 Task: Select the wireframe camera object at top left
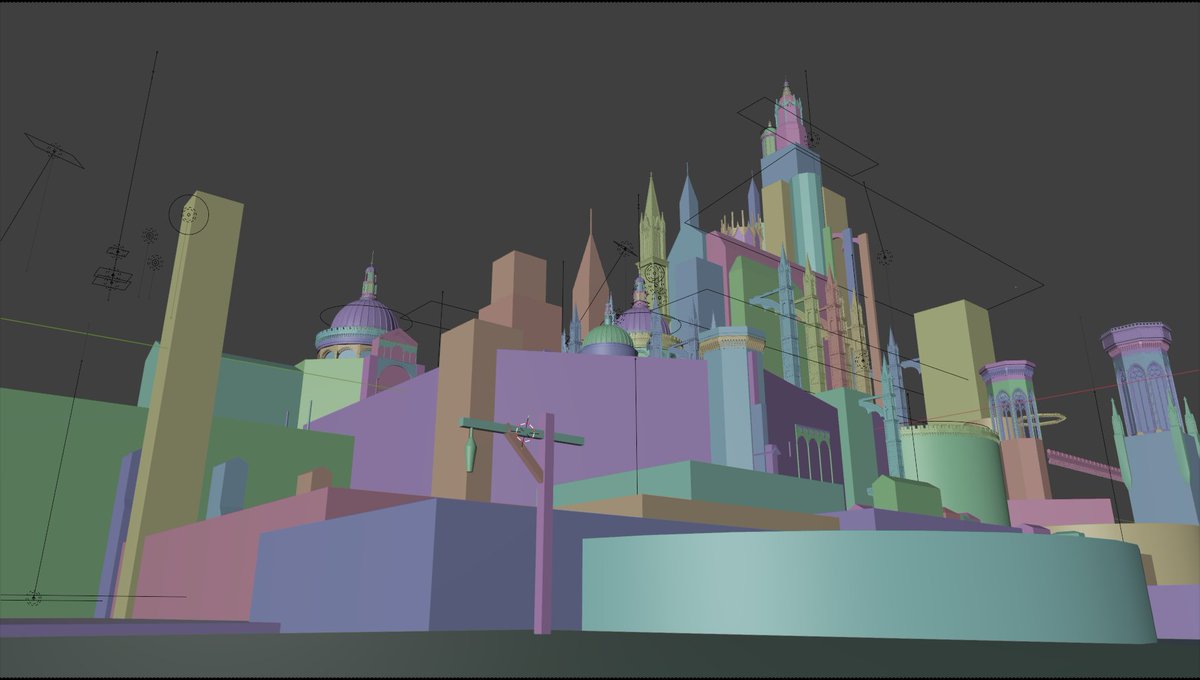click(x=53, y=152)
